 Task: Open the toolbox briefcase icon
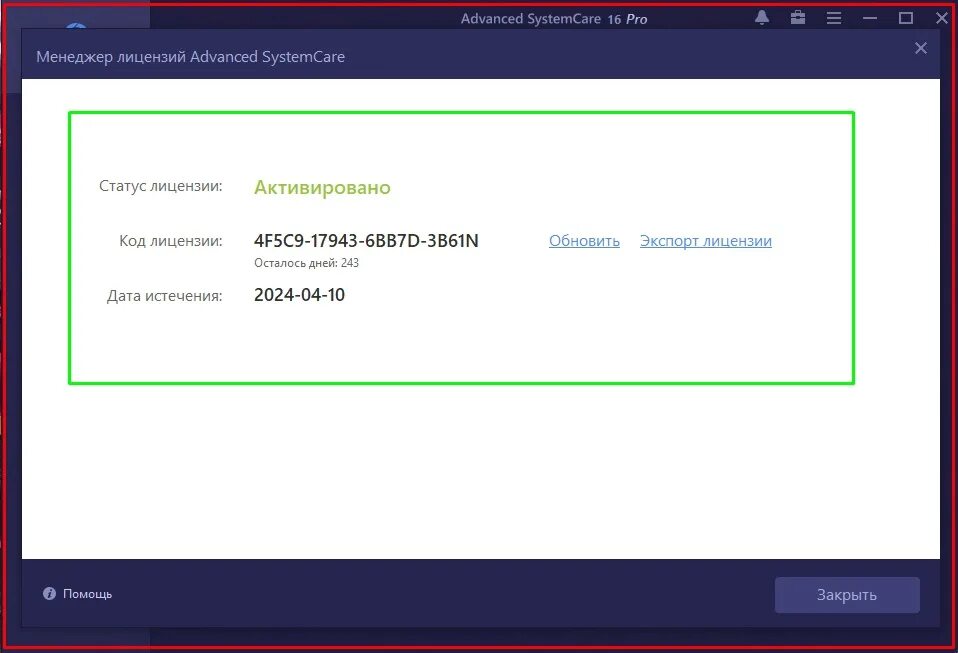[797, 18]
